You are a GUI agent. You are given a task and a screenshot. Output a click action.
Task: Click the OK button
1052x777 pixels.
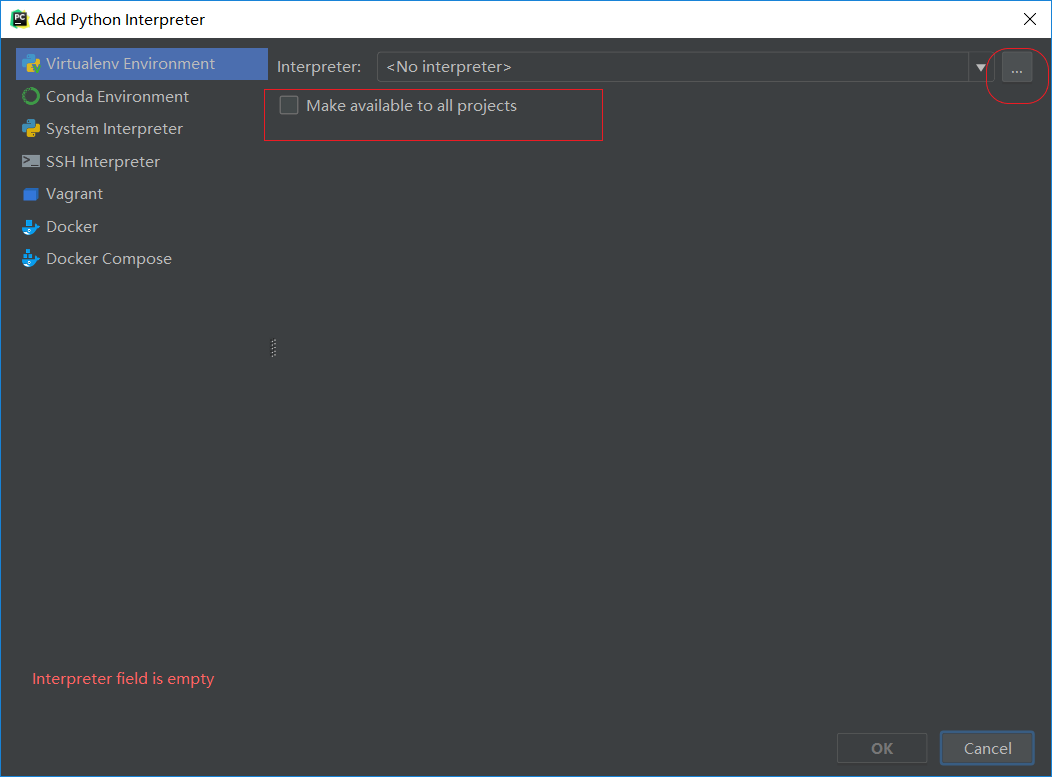(882, 748)
